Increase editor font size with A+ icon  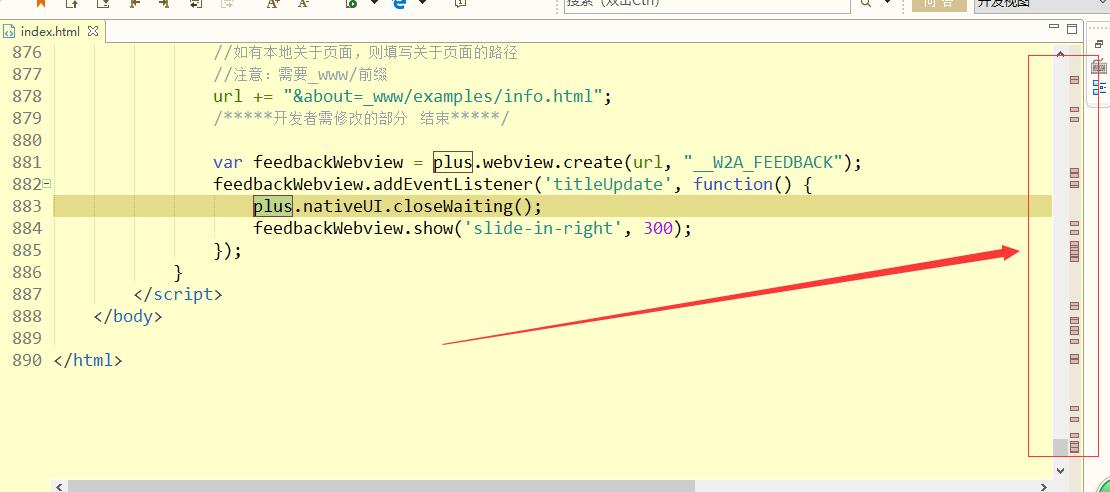point(273,4)
